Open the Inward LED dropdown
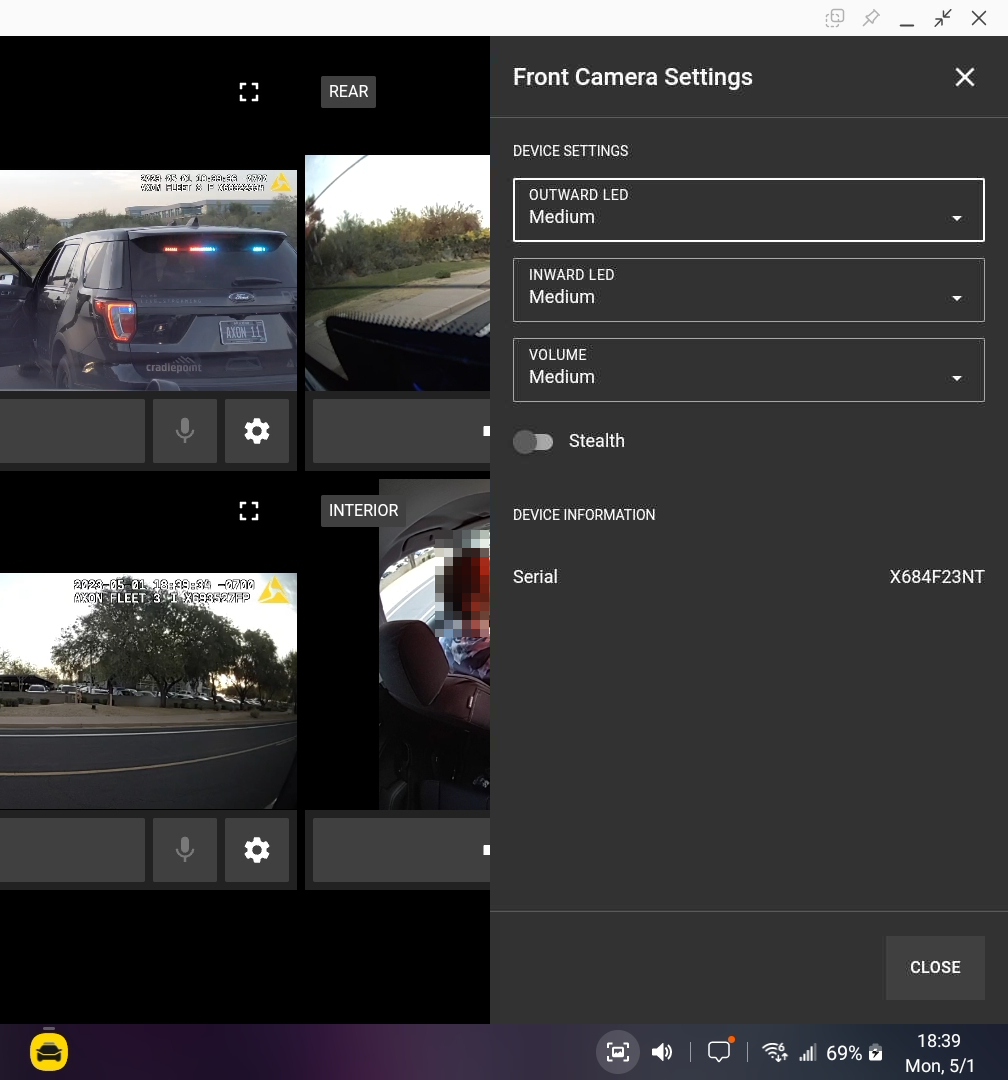The height and width of the screenshot is (1080, 1008). [748, 290]
